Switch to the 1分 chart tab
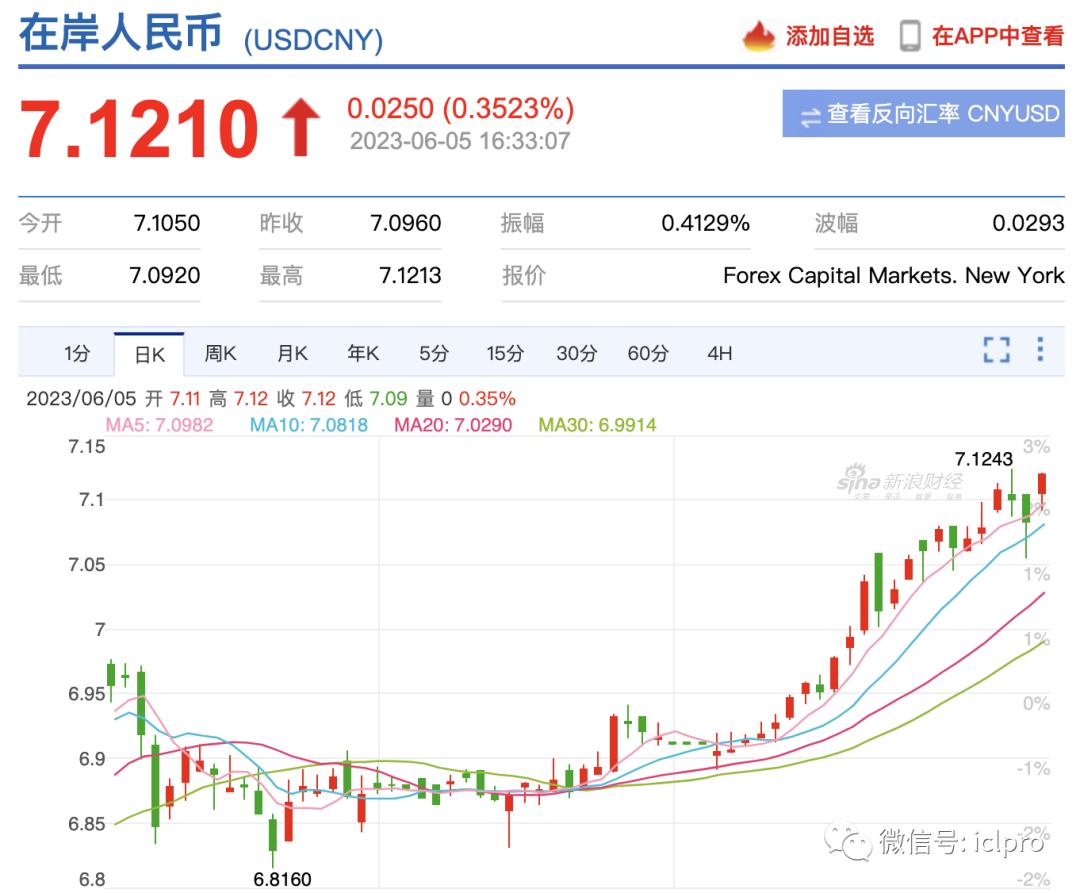 pyautogui.click(x=77, y=354)
